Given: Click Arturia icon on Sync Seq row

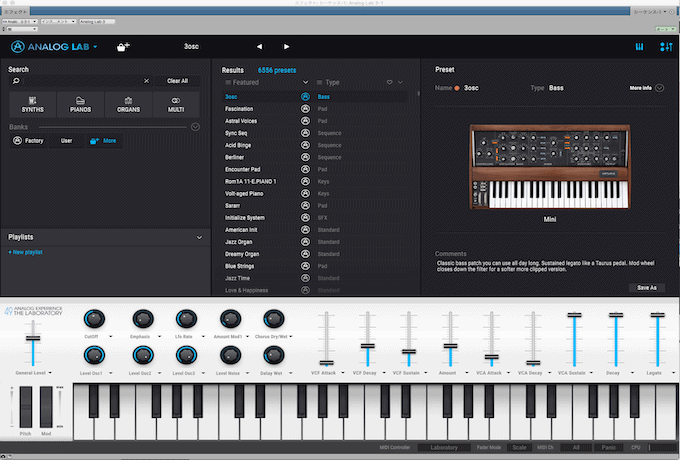Looking at the screenshot, I should pyautogui.click(x=305, y=133).
